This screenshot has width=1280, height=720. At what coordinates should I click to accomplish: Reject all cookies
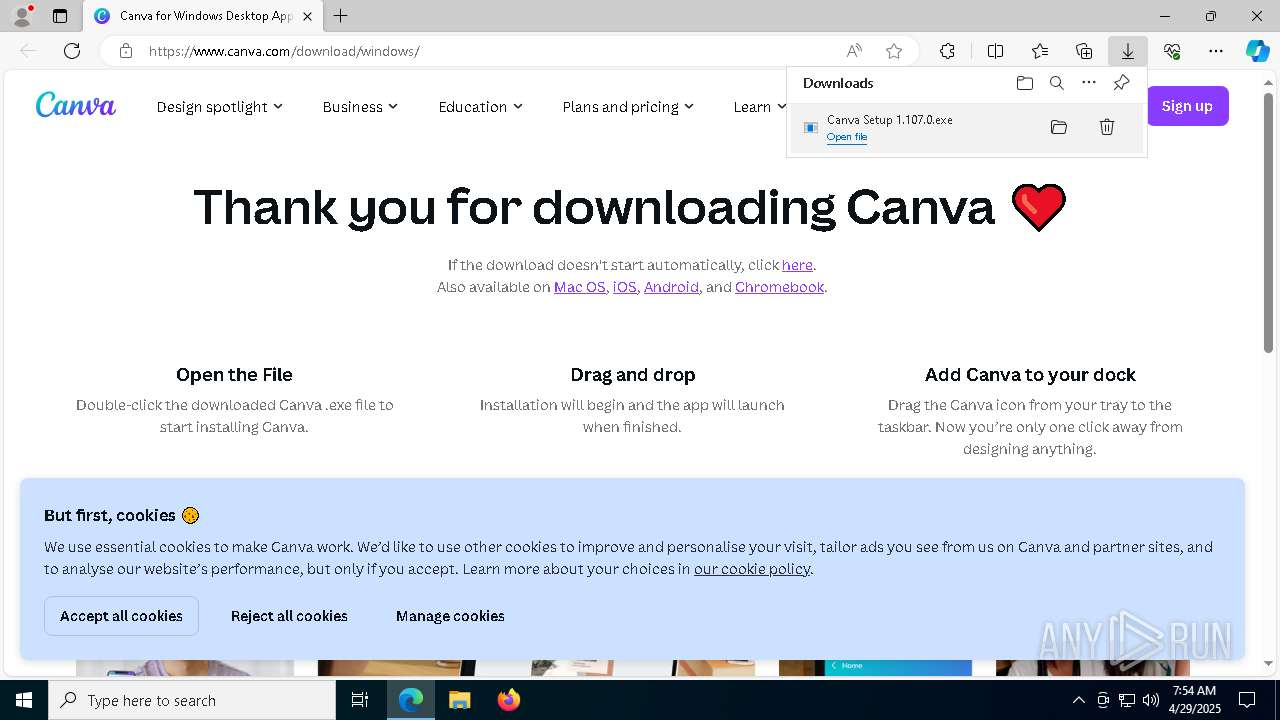289,616
